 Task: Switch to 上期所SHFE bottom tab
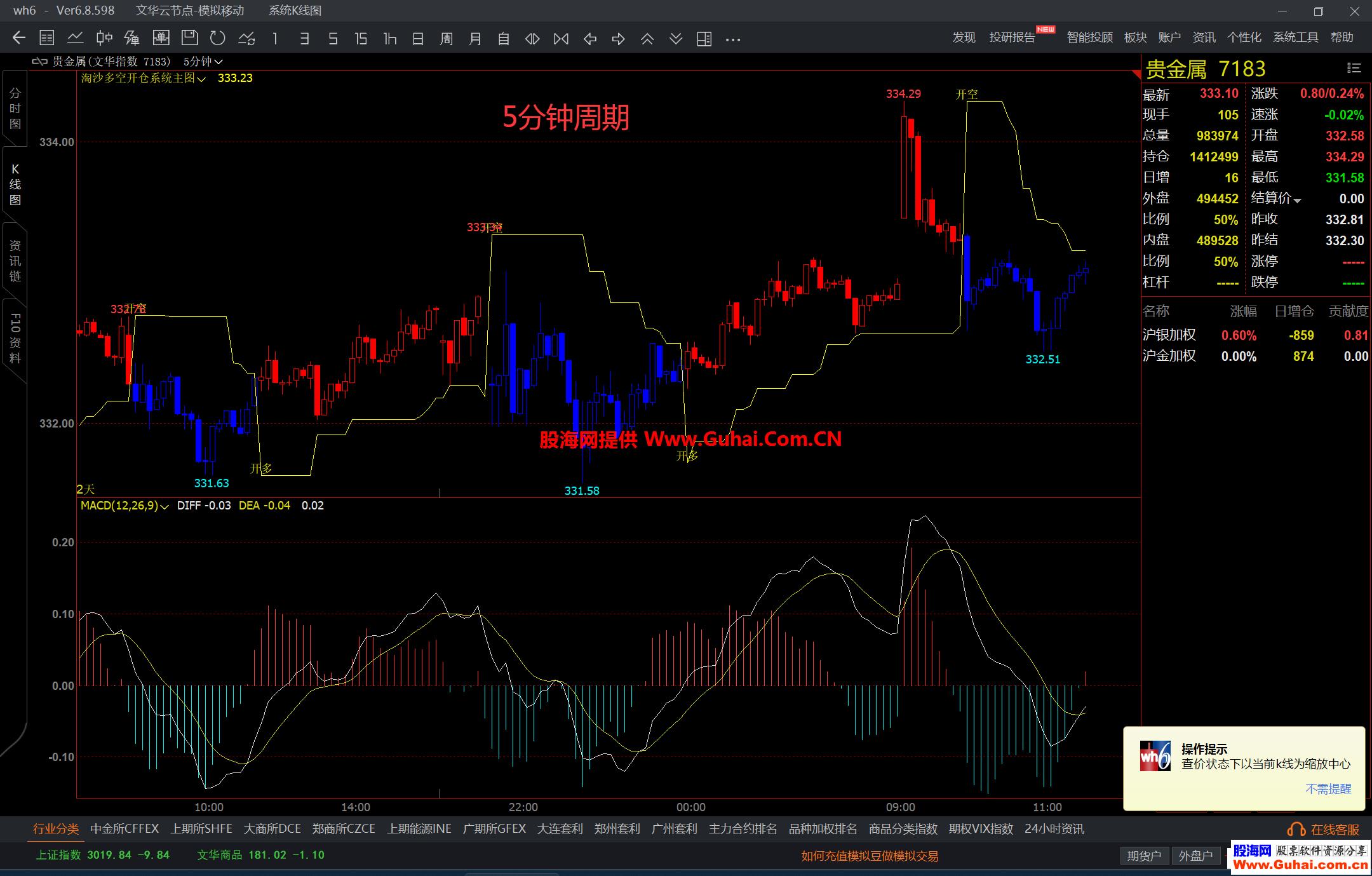(201, 829)
